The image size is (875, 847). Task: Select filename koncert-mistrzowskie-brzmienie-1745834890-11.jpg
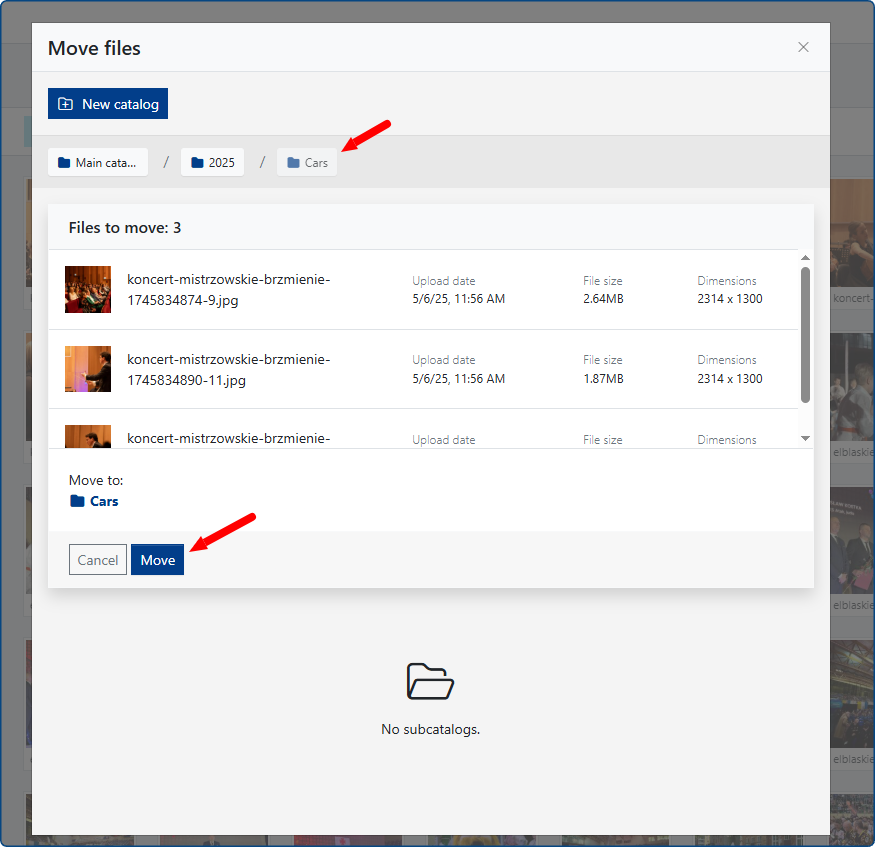(x=228, y=369)
